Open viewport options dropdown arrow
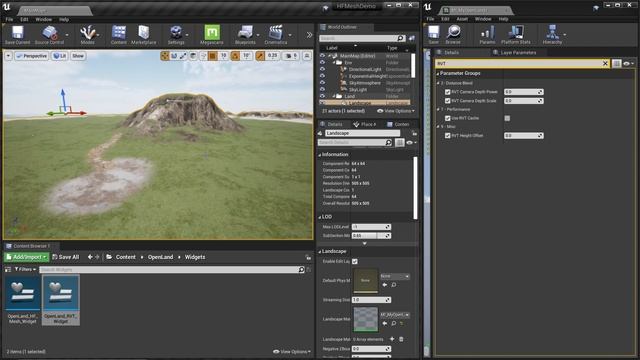Viewport: 640px width, 360px height. (9, 56)
